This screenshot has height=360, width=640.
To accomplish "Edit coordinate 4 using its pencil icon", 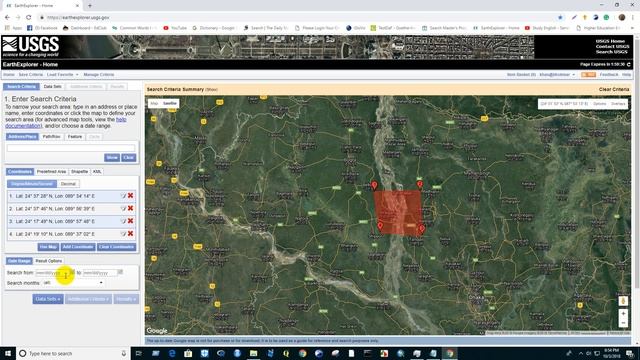I will click(123, 234).
